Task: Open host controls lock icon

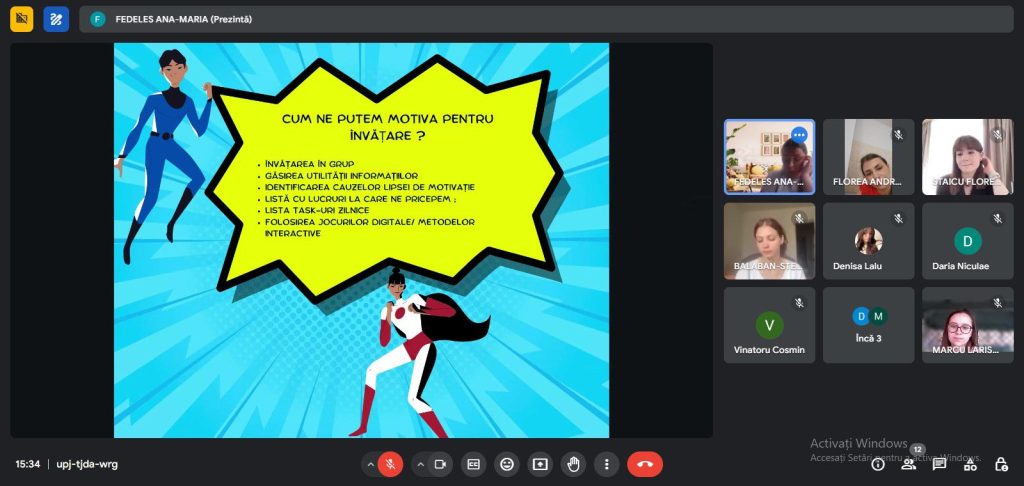Action: (1001, 464)
